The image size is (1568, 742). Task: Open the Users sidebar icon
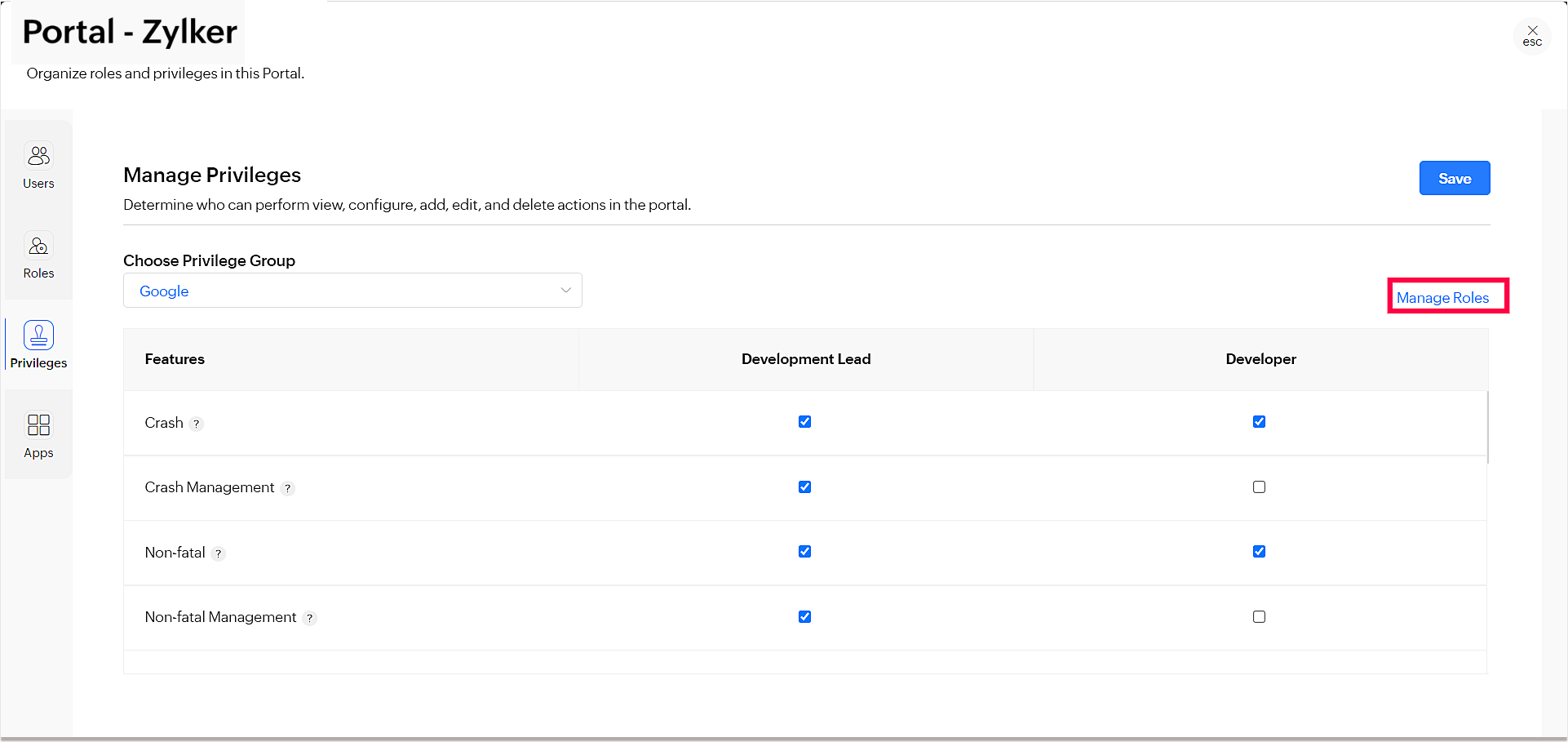coord(38,155)
